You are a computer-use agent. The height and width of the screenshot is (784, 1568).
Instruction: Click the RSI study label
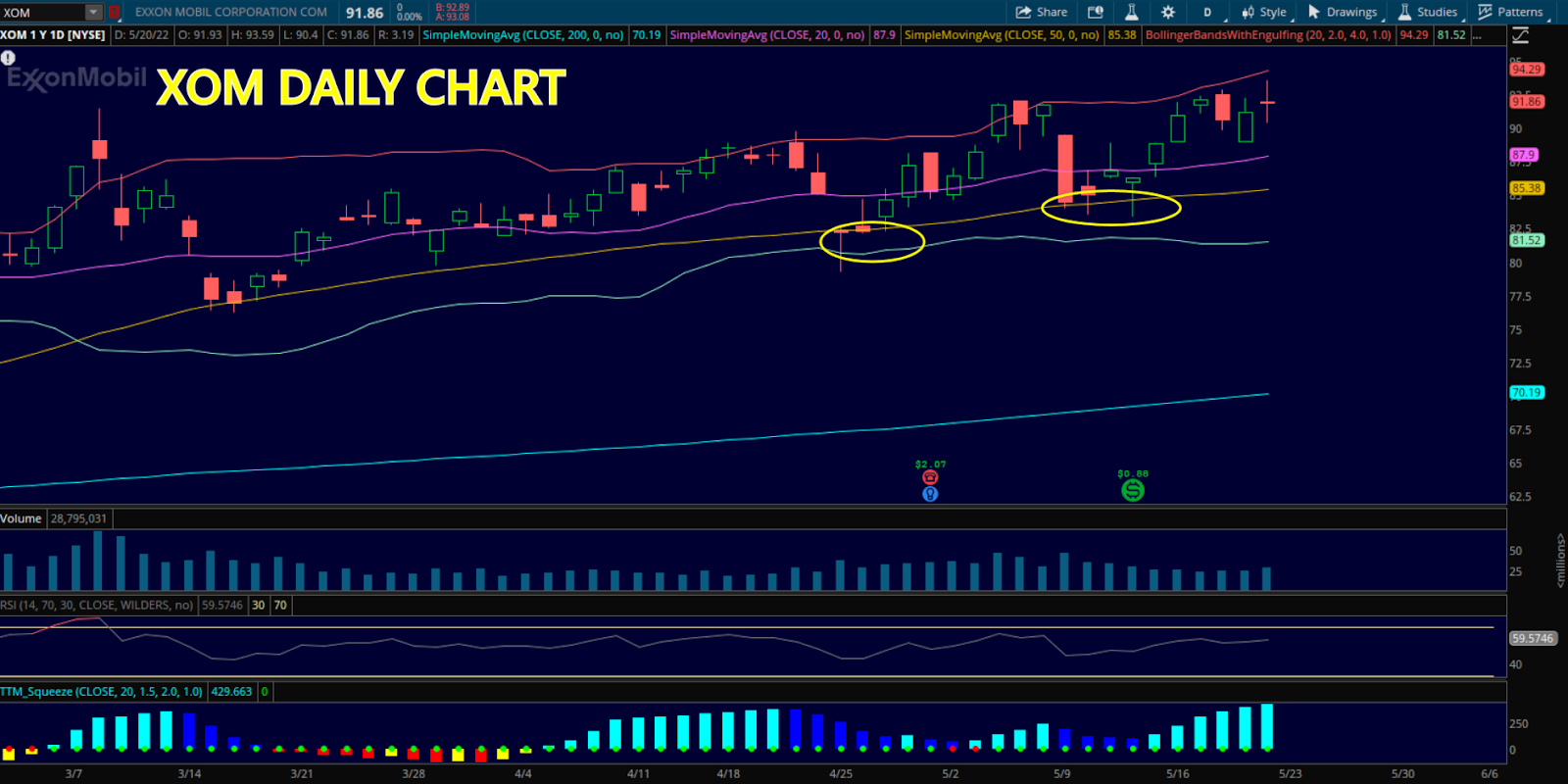click(x=97, y=606)
